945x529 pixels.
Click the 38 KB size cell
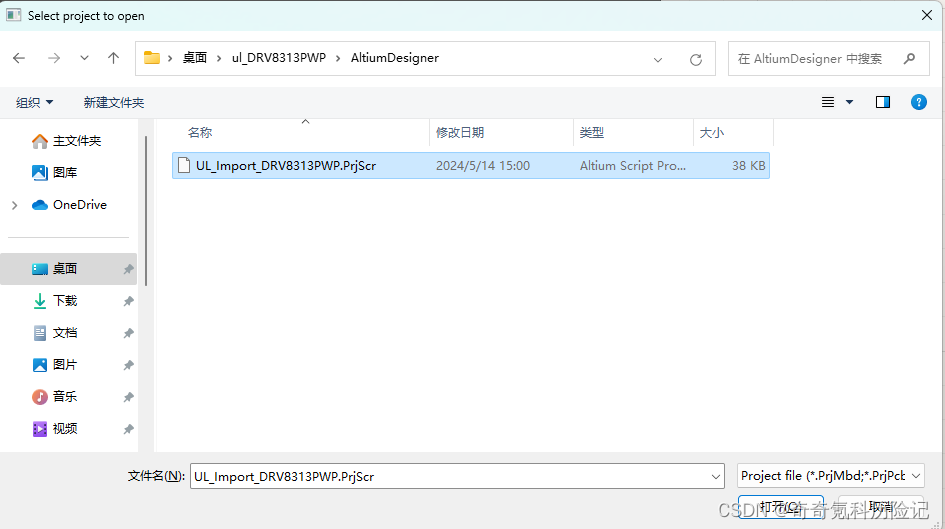tap(749, 166)
